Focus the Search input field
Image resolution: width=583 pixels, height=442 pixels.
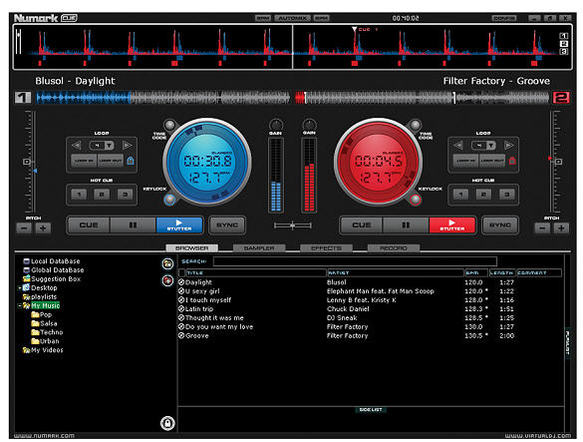coord(355,261)
